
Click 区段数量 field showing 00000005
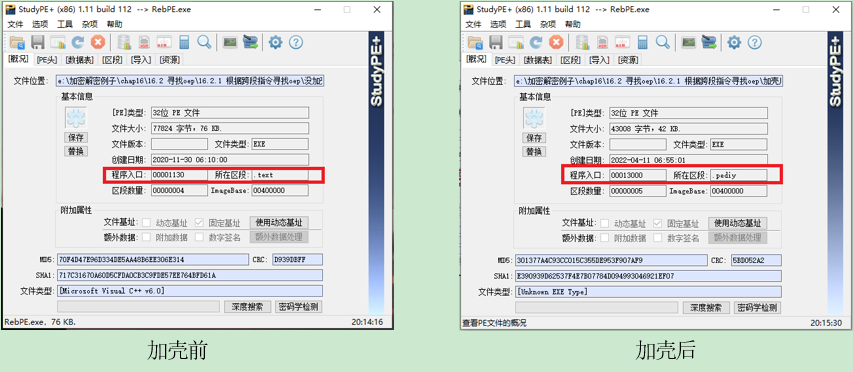638,191
